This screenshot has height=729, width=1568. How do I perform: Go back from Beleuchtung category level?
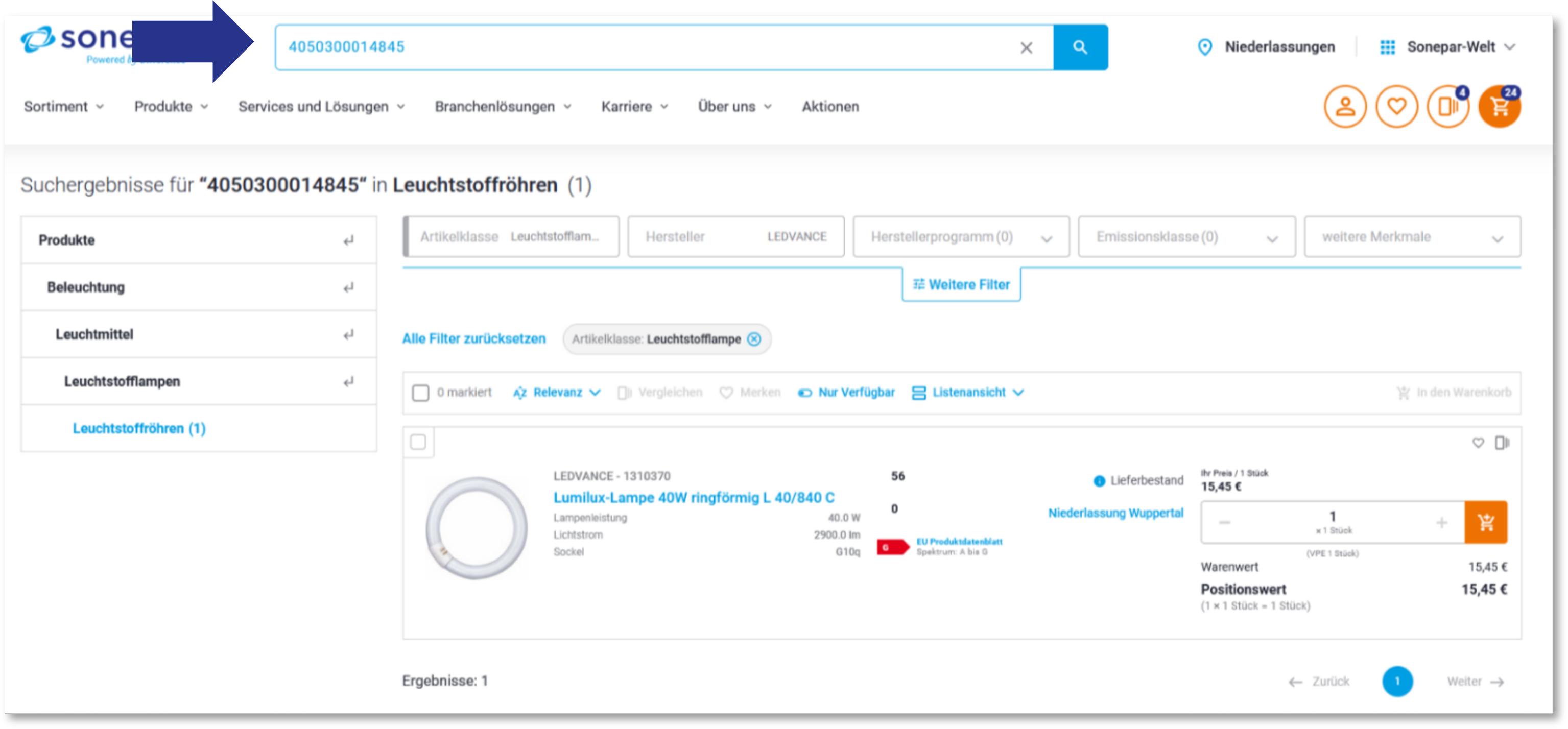pyautogui.click(x=348, y=287)
